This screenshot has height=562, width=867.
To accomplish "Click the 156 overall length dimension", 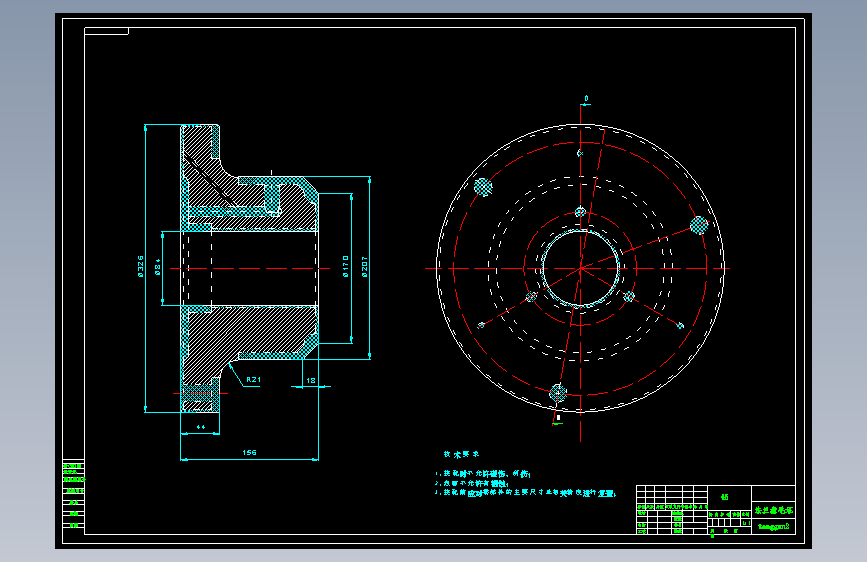I will [249, 452].
